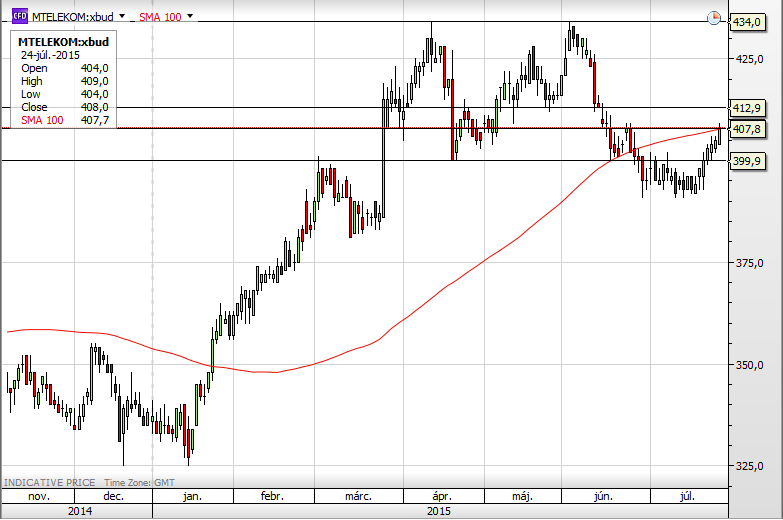The height and width of the screenshot is (520, 783).
Task: Click the máj. month label on time axis
Action: 522,497
